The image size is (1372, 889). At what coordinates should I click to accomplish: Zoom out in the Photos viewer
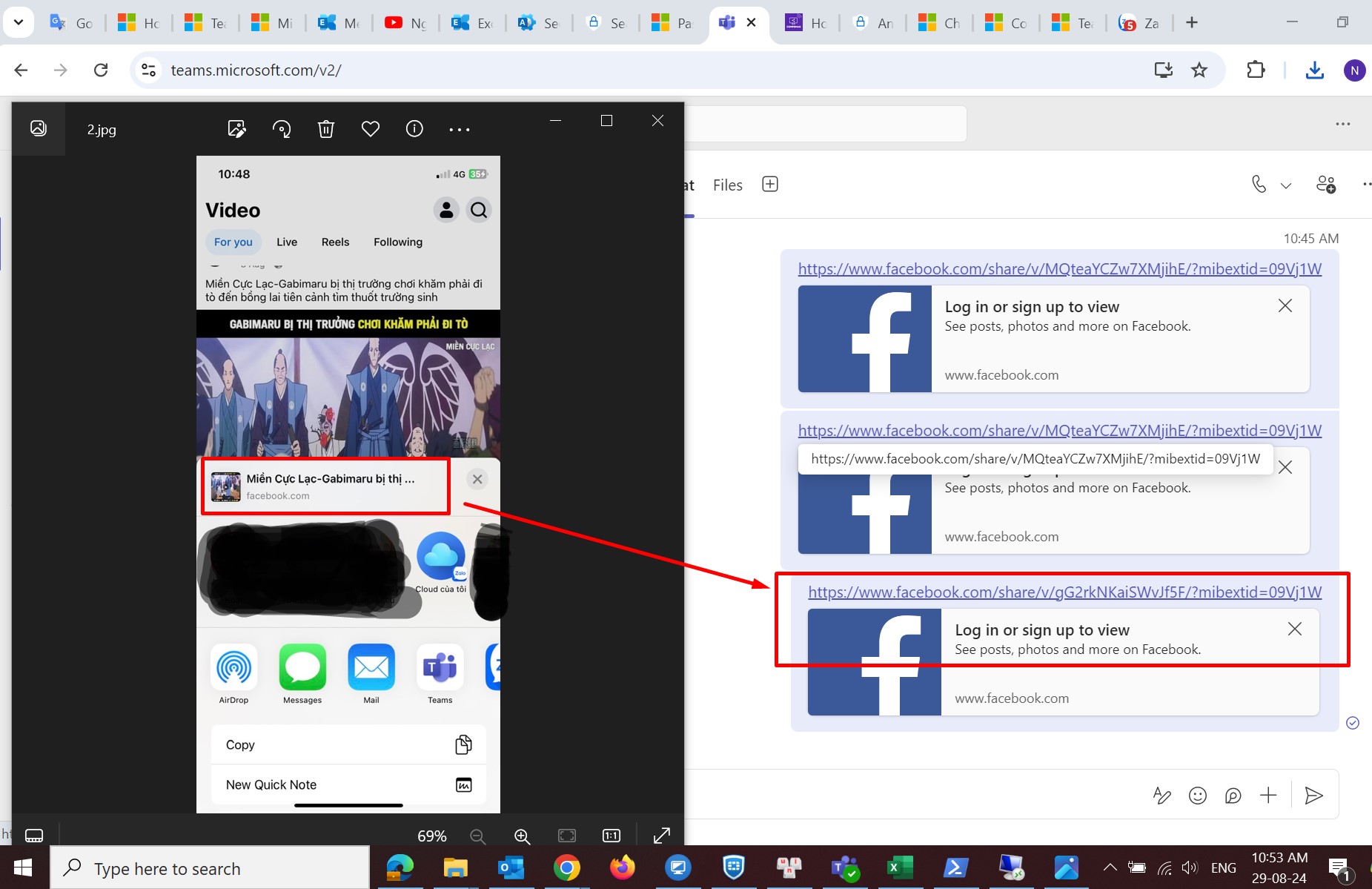coord(478,836)
